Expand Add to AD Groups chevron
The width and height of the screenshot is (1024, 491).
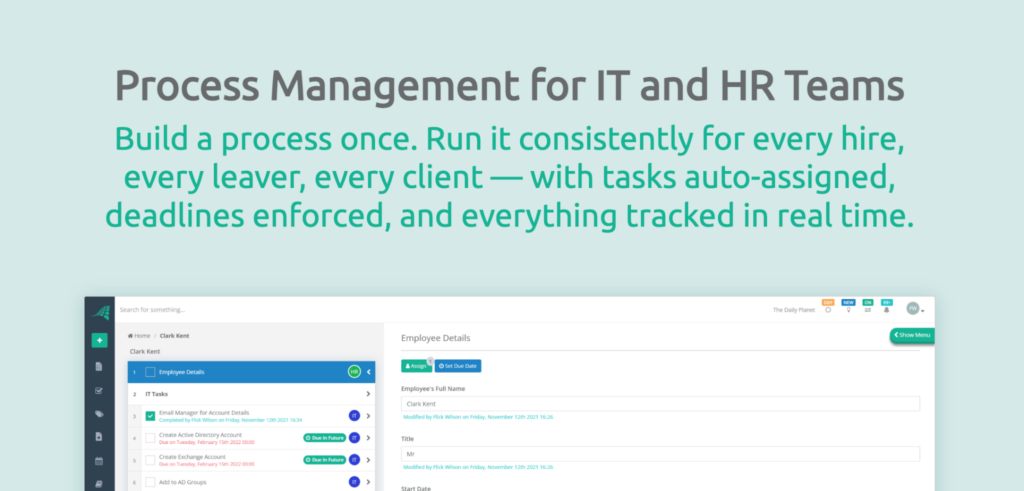point(368,482)
